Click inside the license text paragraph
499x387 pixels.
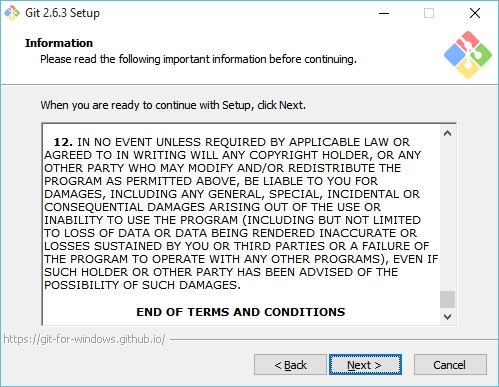(x=241, y=213)
